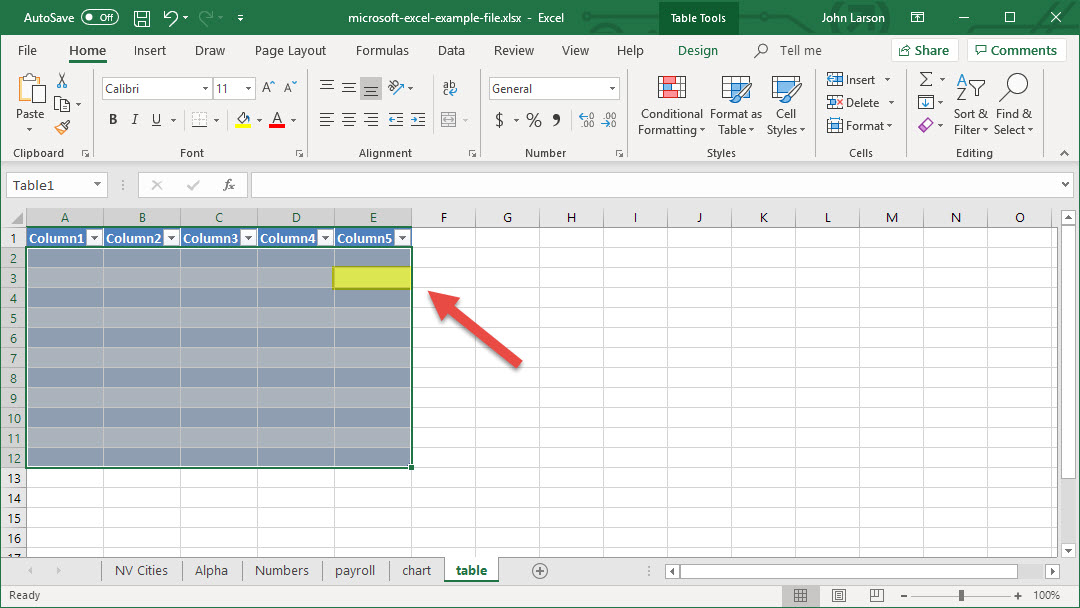This screenshot has width=1080, height=608.
Task: Open the Page Layout ribbon tab
Action: click(x=290, y=51)
